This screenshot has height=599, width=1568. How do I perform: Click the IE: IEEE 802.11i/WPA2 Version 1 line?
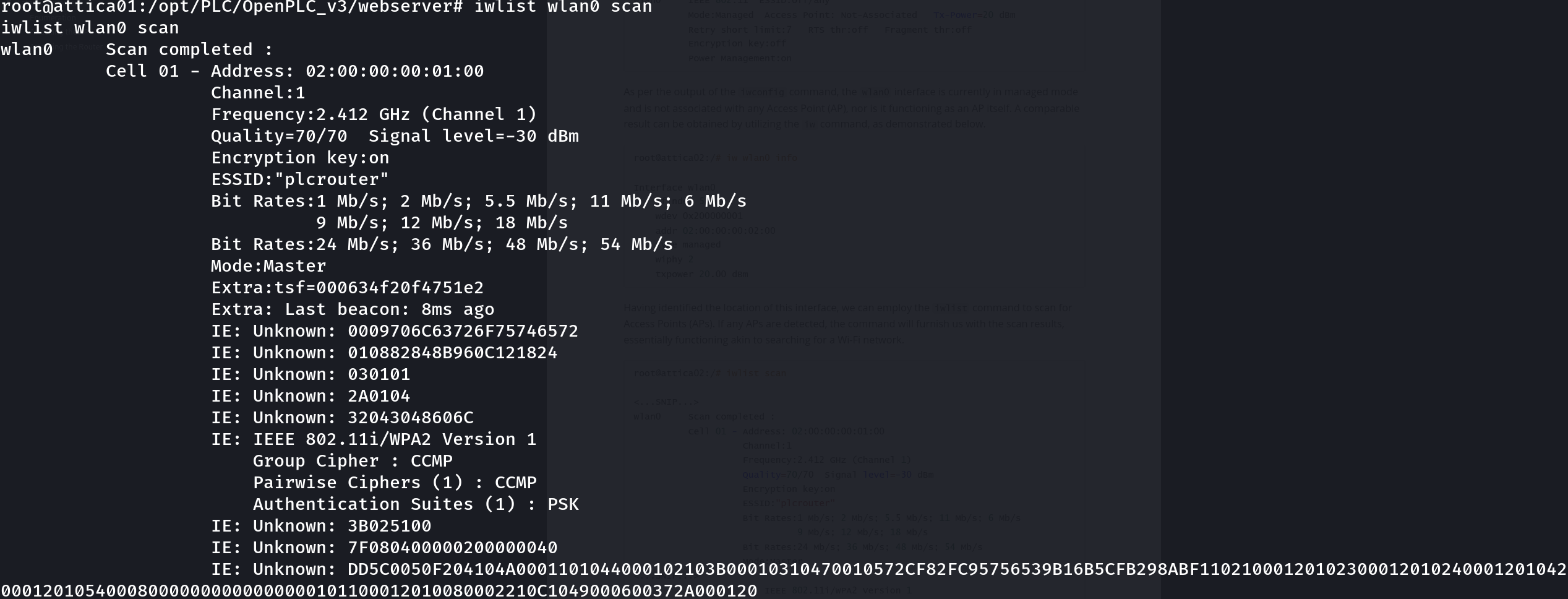pos(374,439)
